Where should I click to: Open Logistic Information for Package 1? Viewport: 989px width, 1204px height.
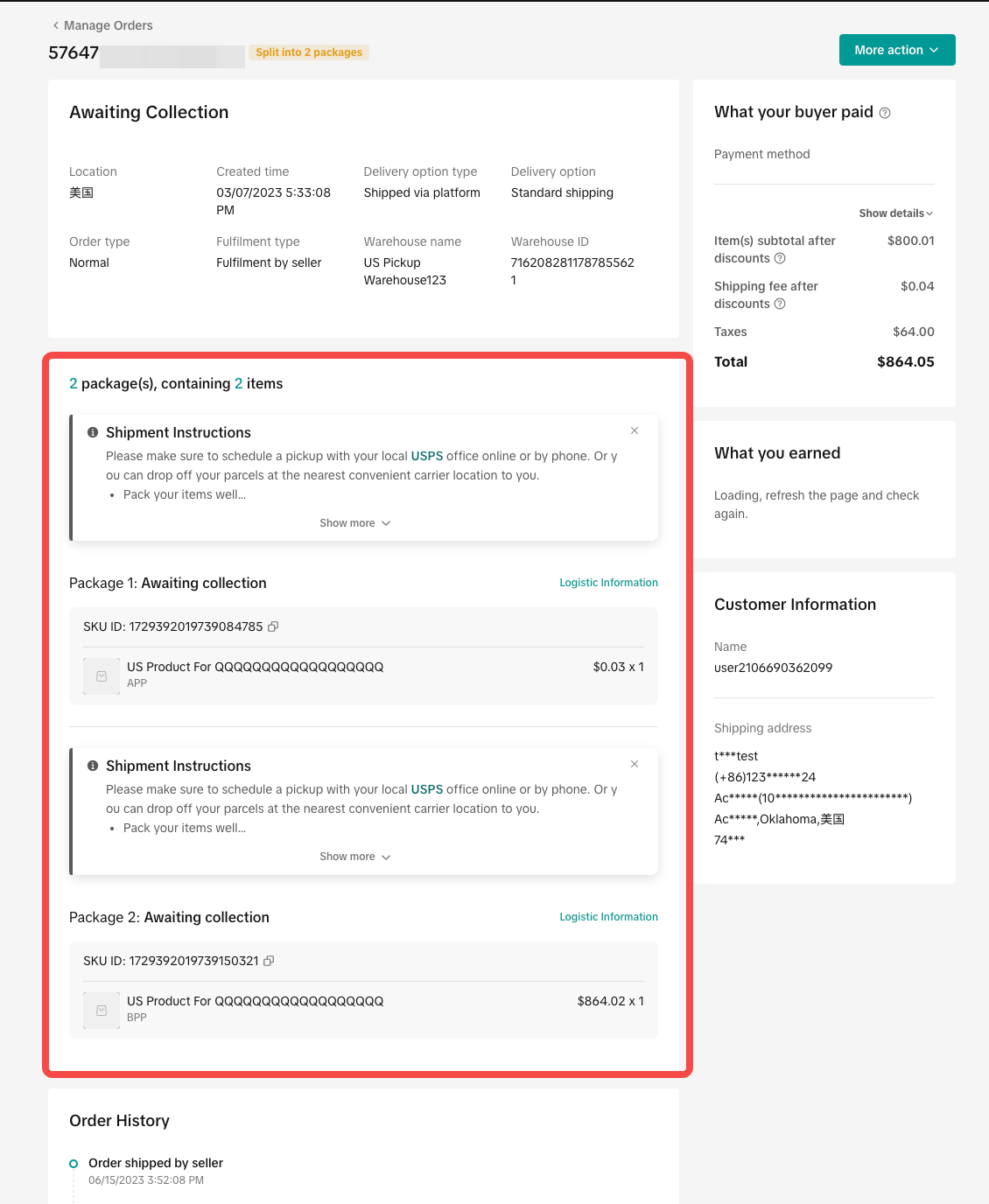608,583
